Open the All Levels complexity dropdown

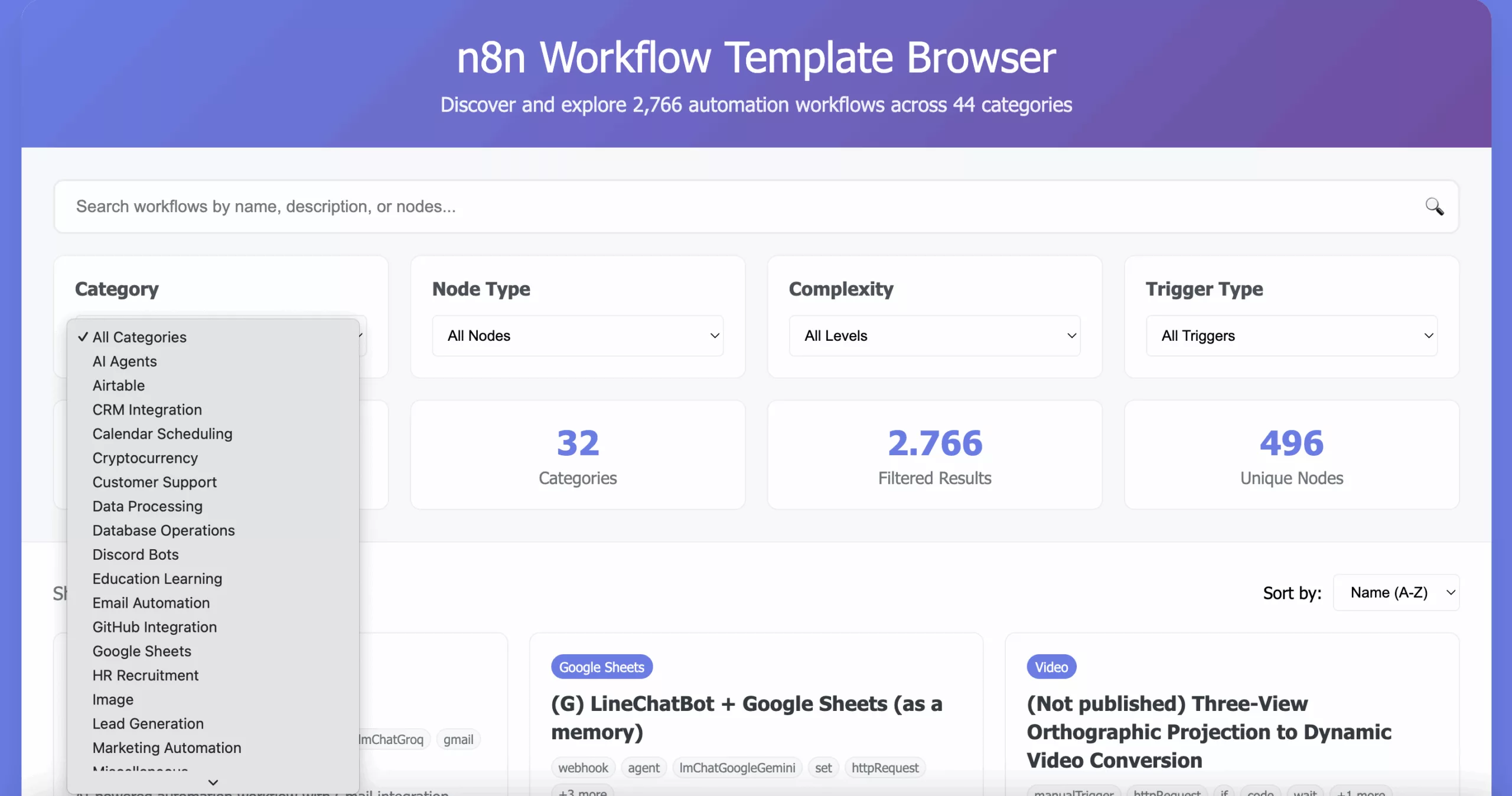(934, 335)
